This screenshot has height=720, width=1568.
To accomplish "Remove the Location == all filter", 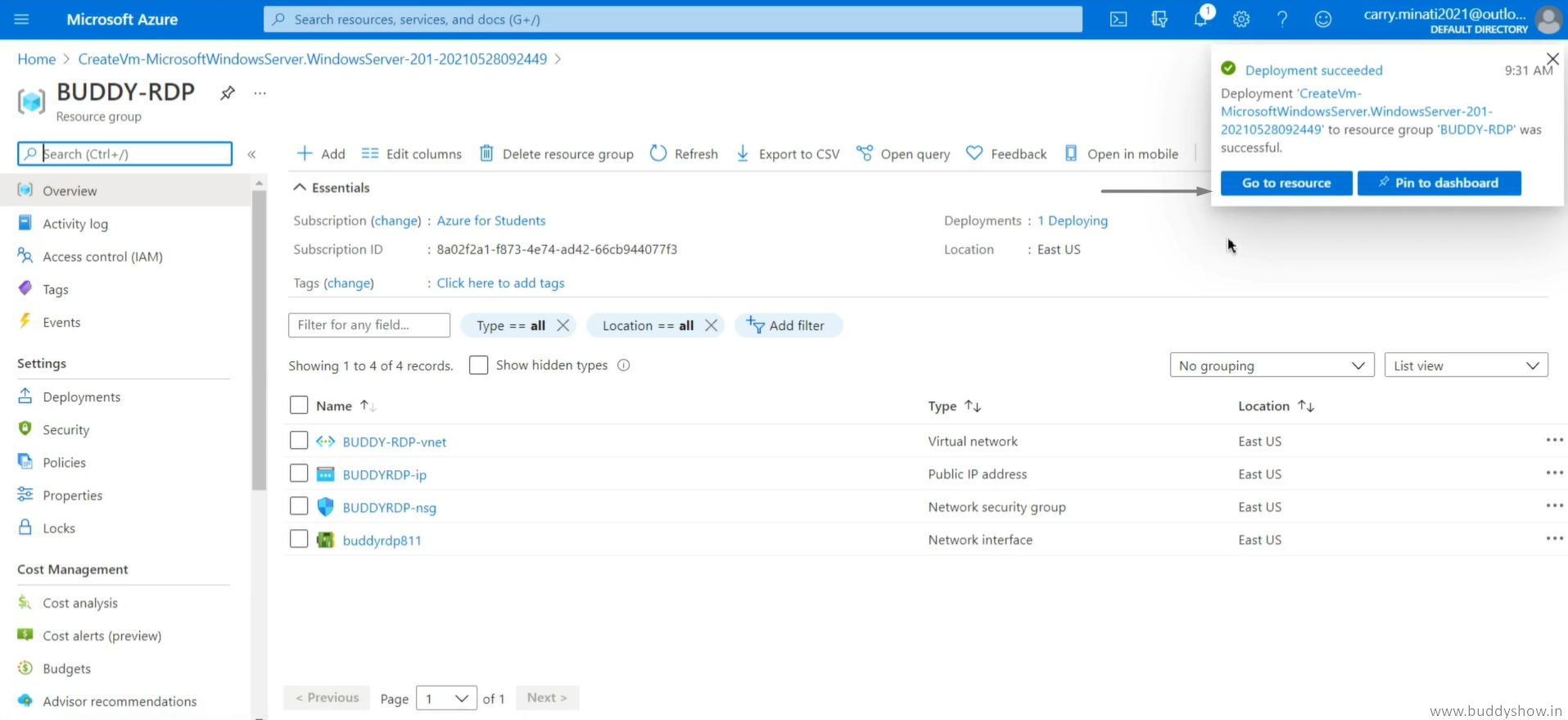I will (711, 325).
